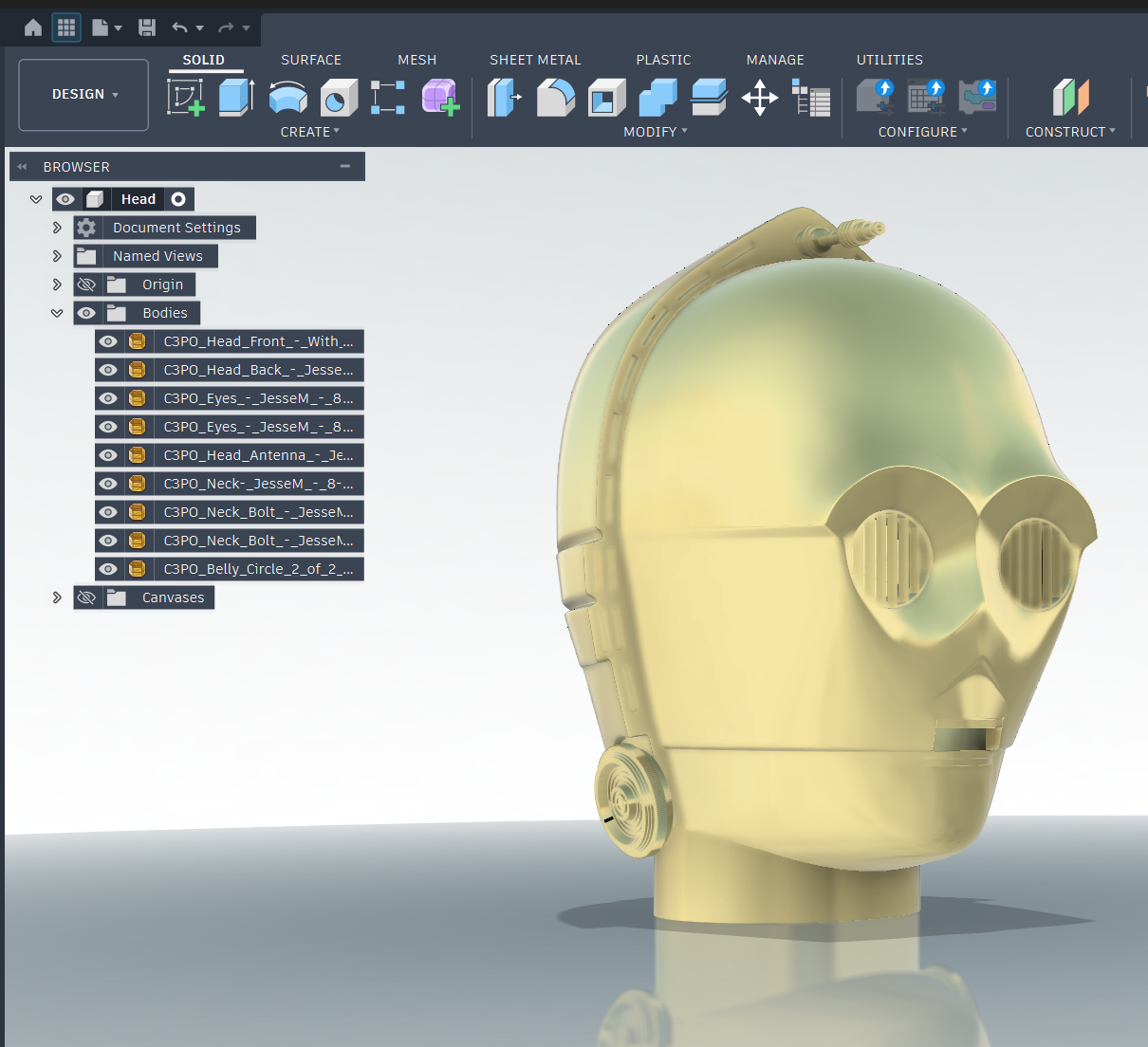
Task: Open the SHEET METAL tab
Action: pyautogui.click(x=535, y=60)
